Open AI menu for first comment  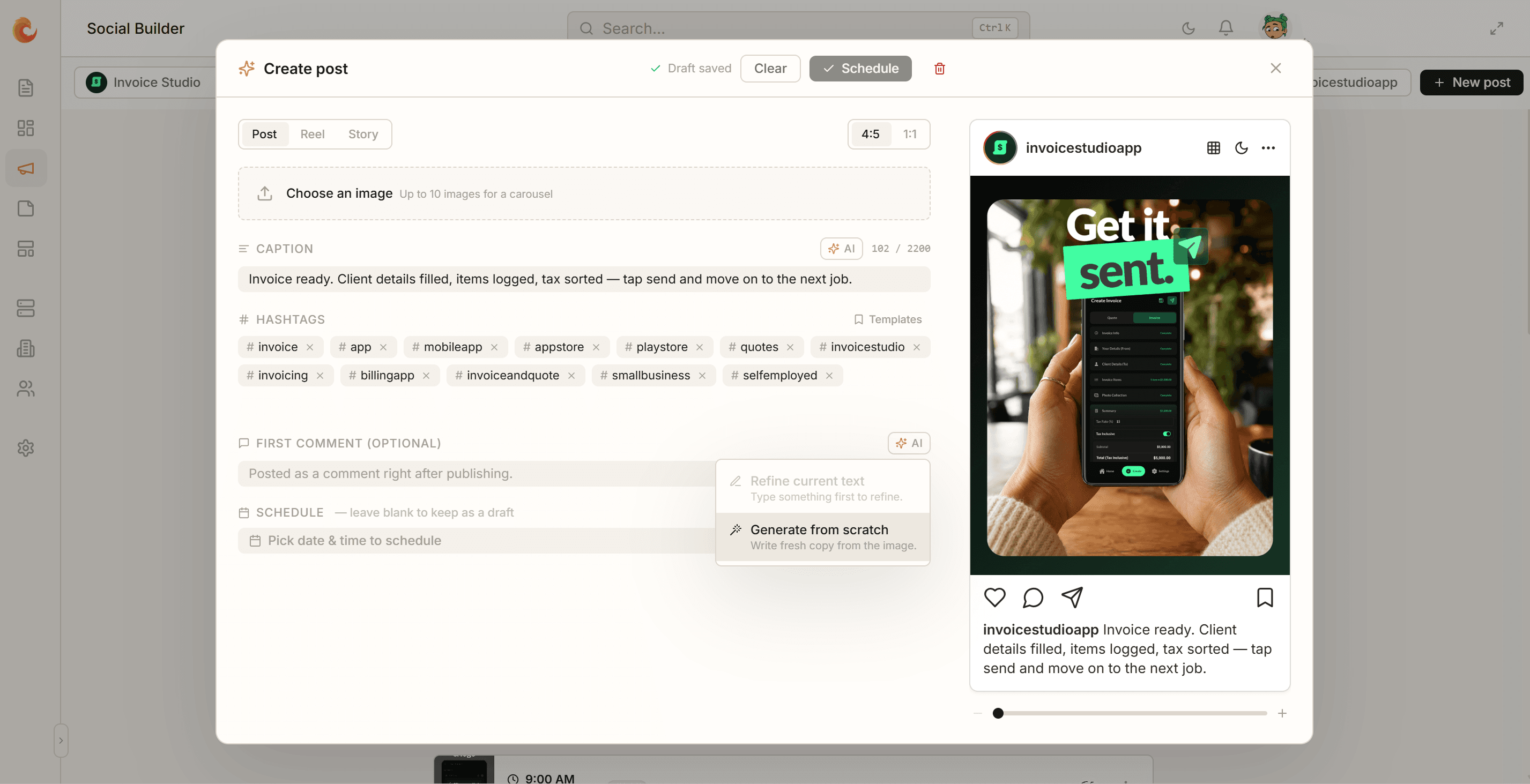pyautogui.click(x=909, y=443)
